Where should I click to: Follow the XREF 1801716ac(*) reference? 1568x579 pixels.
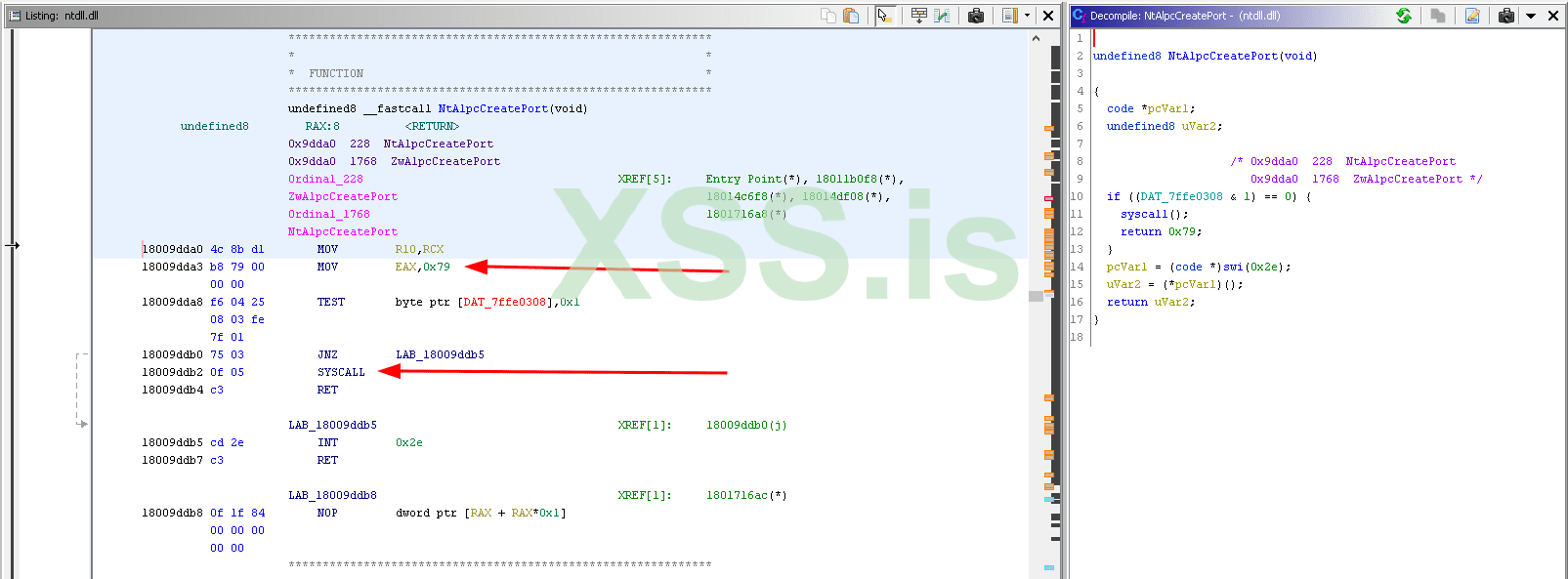(x=746, y=495)
